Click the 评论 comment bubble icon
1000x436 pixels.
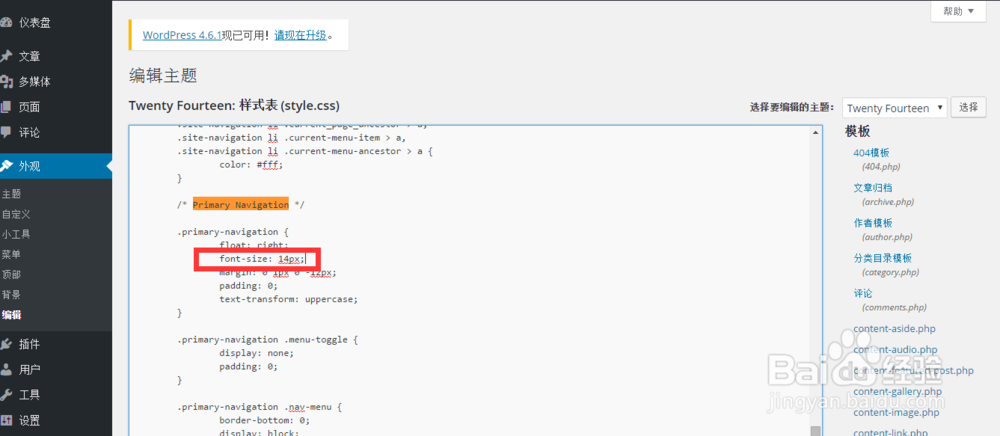coord(5,133)
